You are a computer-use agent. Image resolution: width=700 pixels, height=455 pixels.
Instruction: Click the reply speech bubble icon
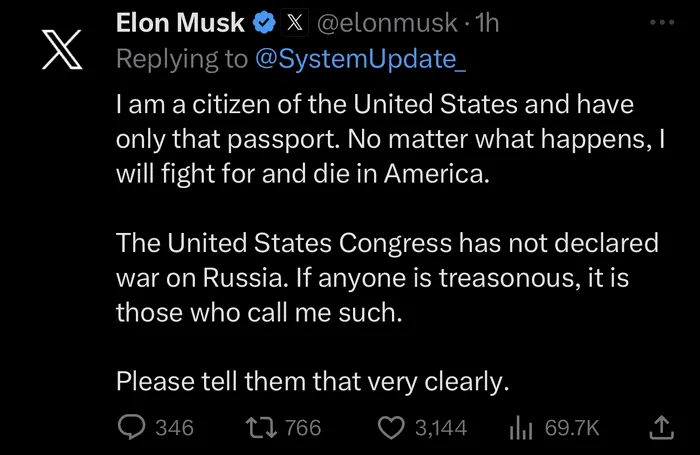(x=132, y=427)
